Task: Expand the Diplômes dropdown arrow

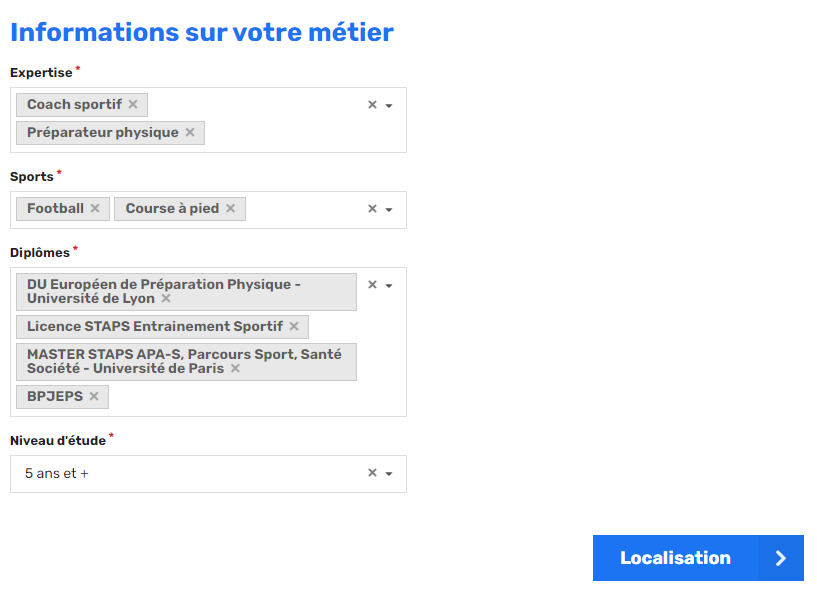Action: click(389, 286)
